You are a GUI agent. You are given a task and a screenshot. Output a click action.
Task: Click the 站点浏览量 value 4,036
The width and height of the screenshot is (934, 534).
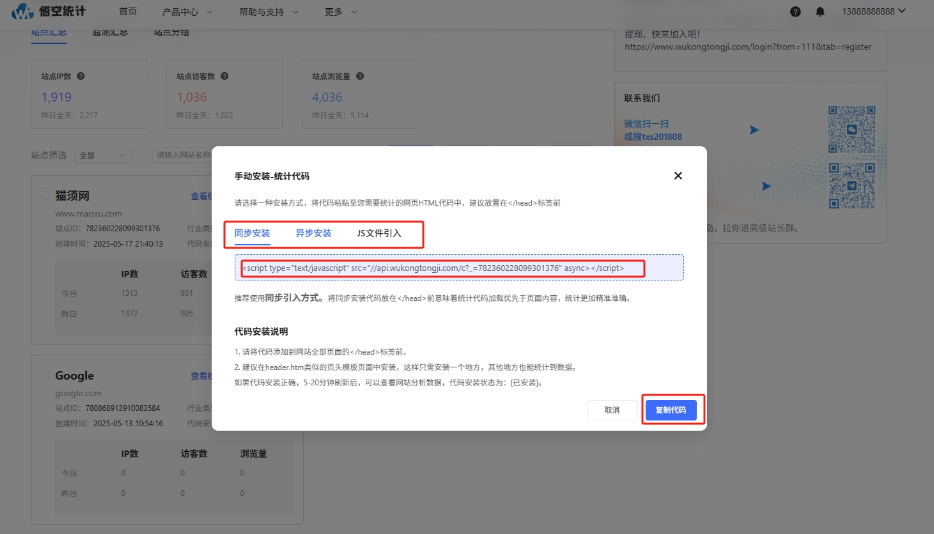[x=327, y=97]
